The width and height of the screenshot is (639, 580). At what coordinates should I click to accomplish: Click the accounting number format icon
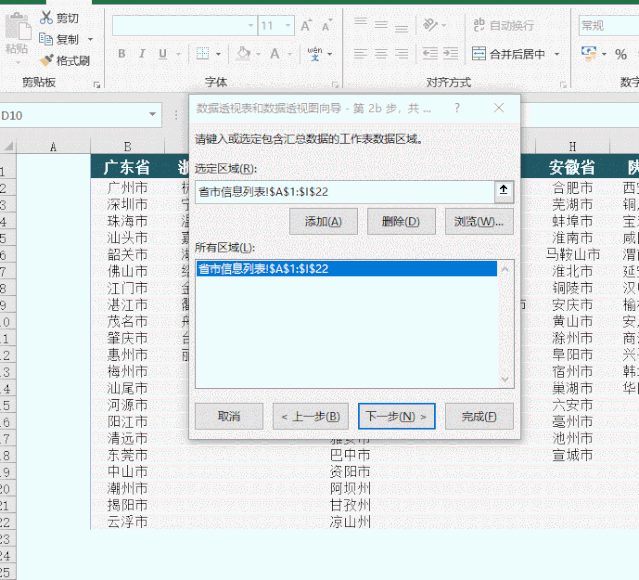pyautogui.click(x=589, y=53)
